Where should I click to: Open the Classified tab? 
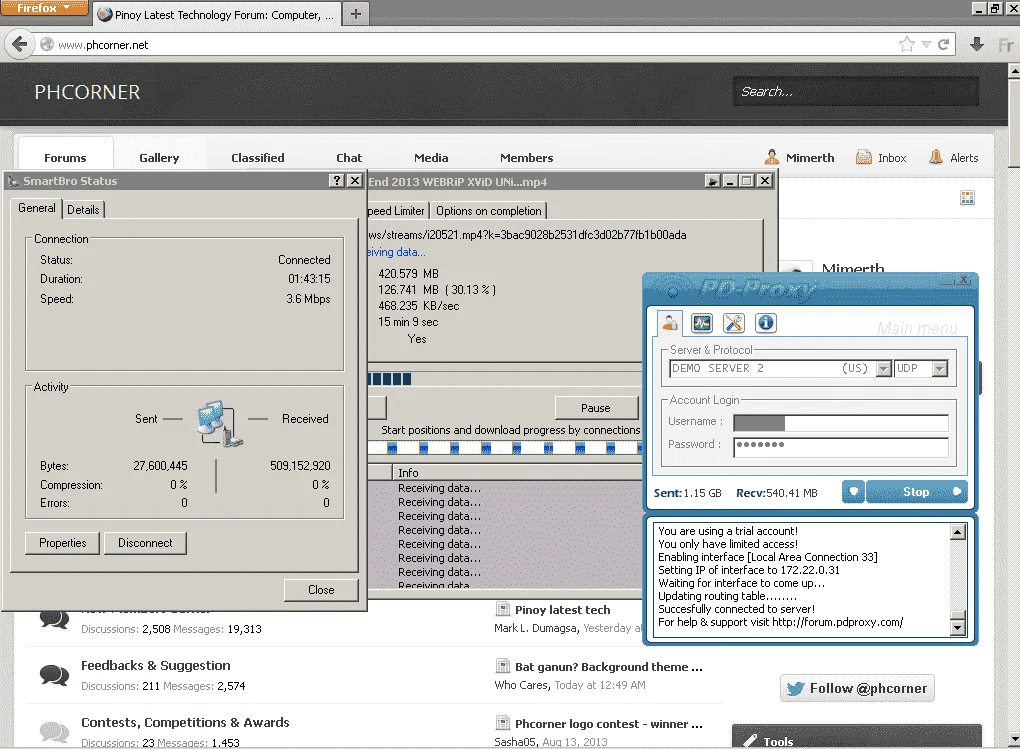258,157
